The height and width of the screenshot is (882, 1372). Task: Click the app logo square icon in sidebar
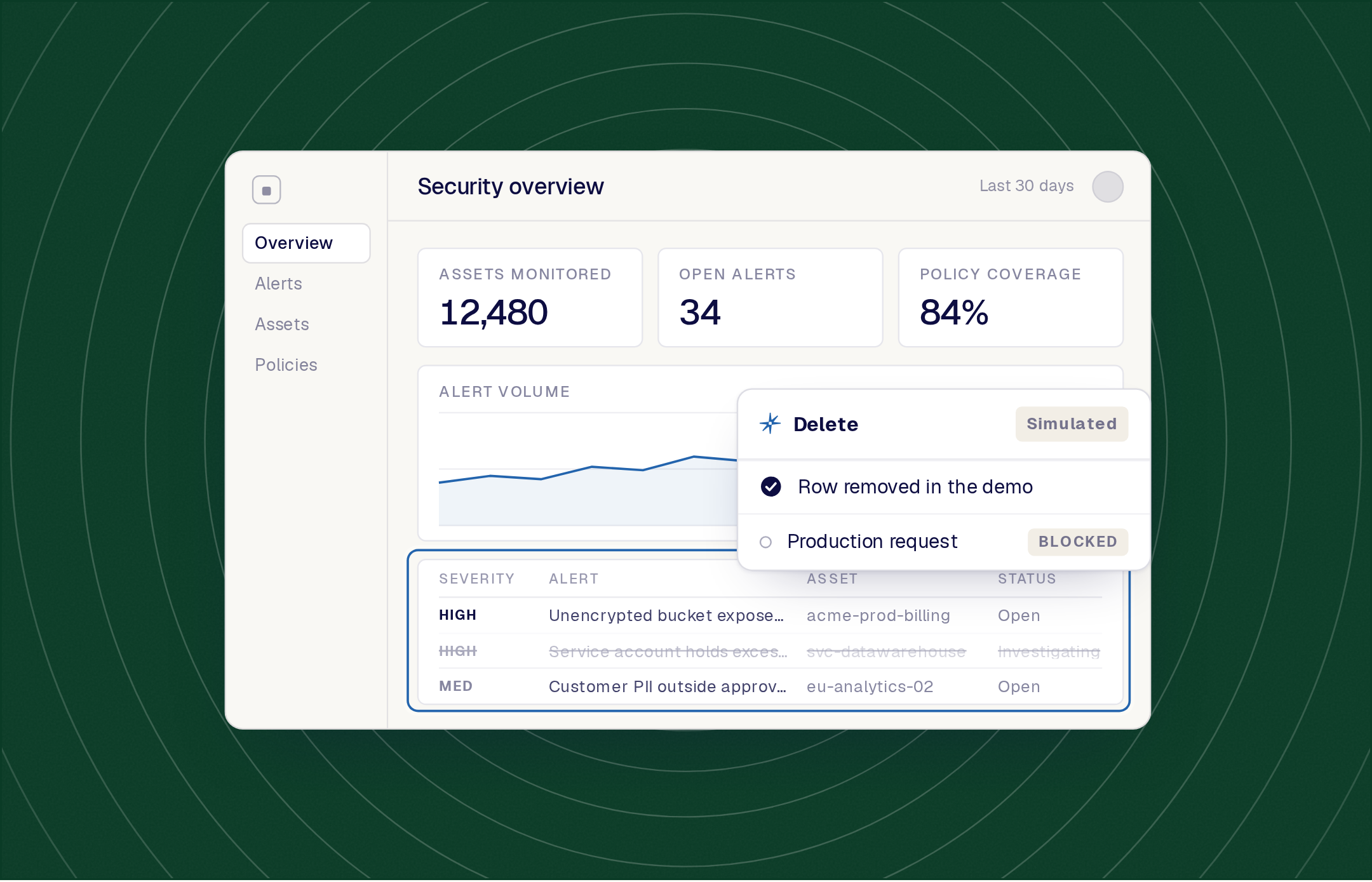[x=266, y=190]
